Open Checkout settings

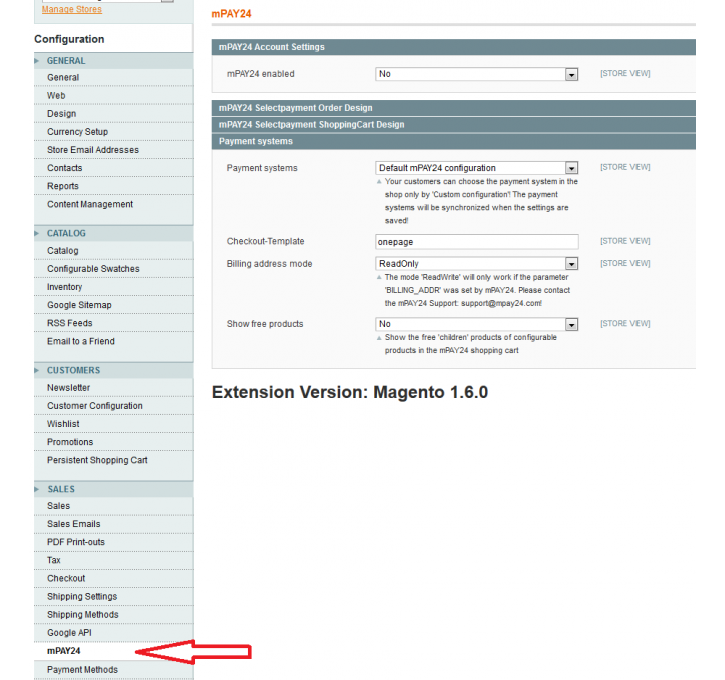click(x=113, y=578)
